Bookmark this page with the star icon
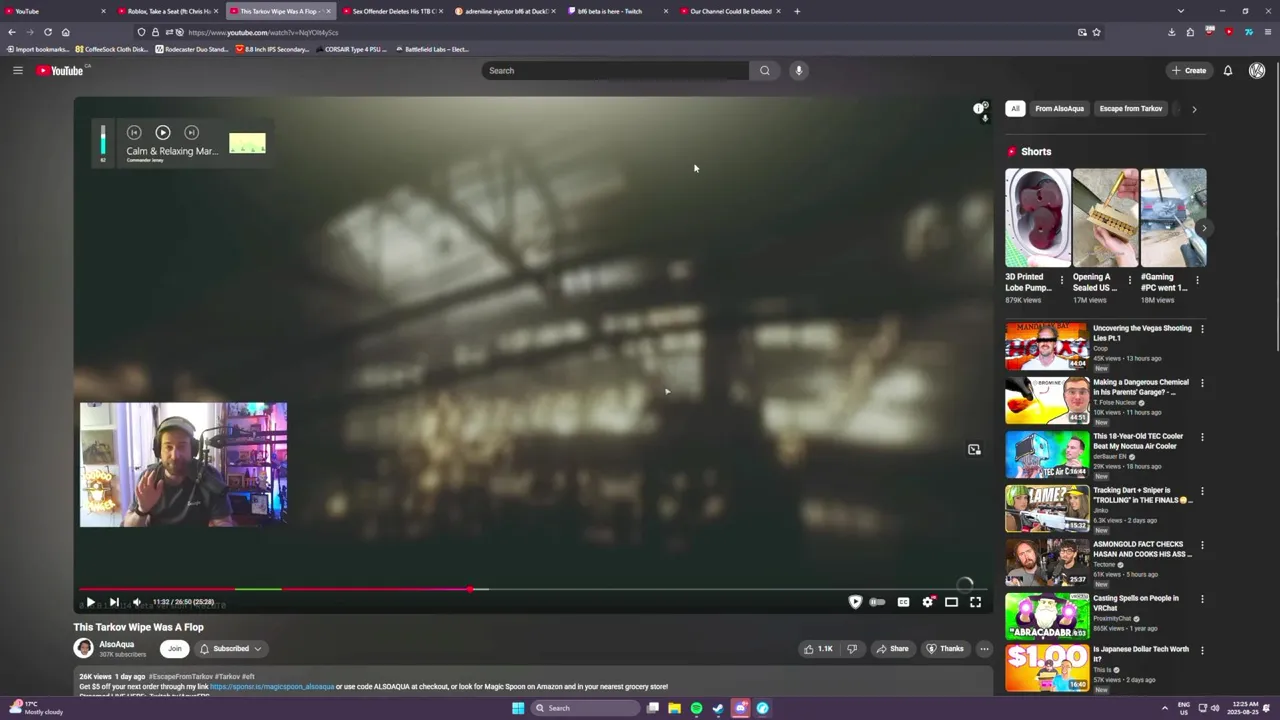This screenshot has height=720, width=1280. click(1097, 32)
